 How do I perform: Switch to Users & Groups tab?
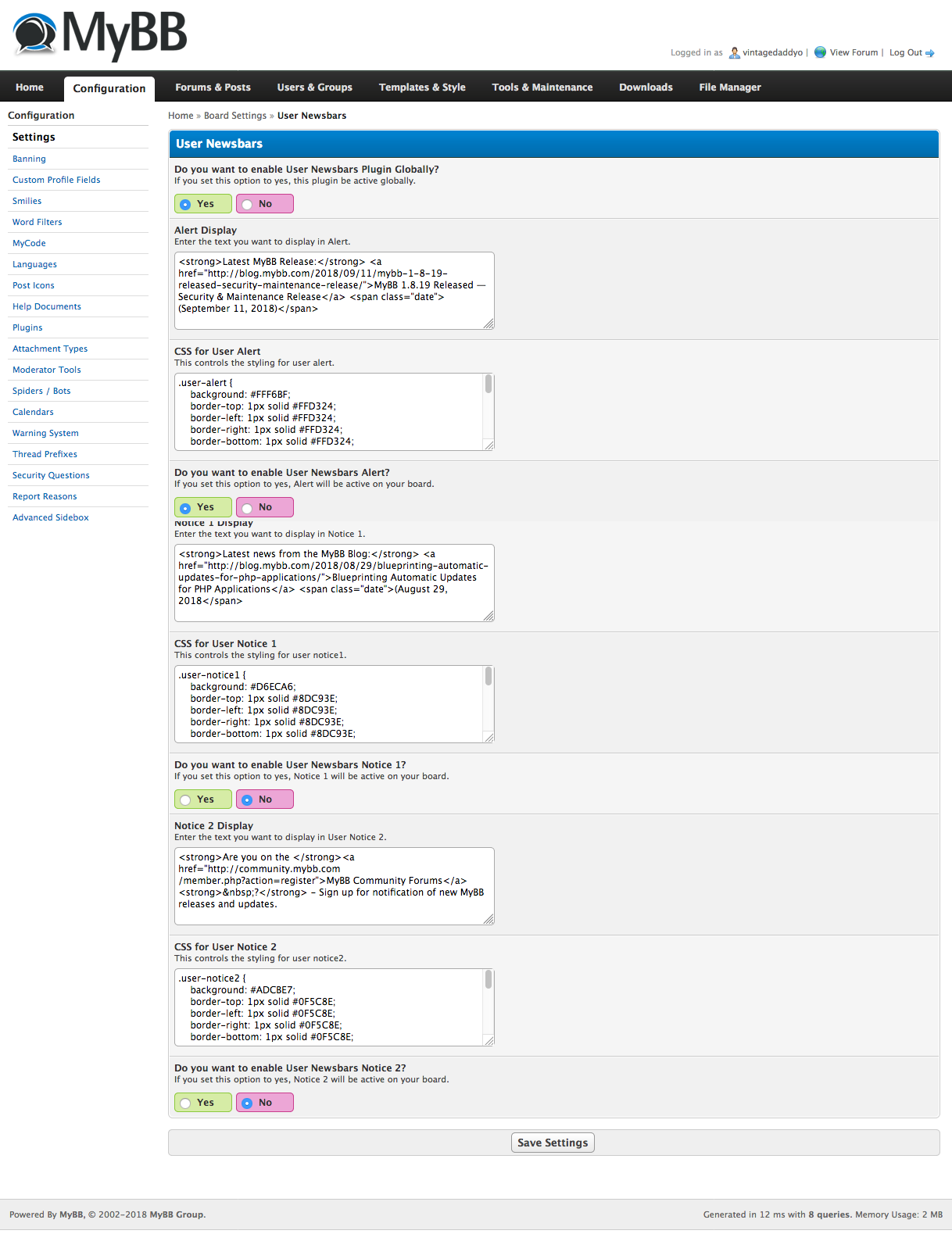point(314,88)
